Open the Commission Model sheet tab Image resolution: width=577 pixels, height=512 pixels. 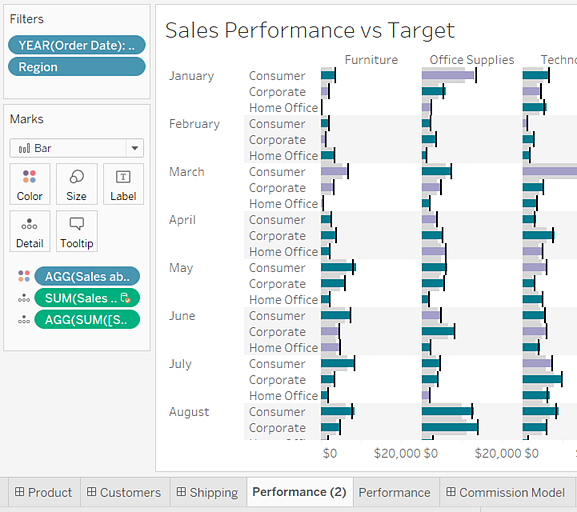click(x=506, y=492)
